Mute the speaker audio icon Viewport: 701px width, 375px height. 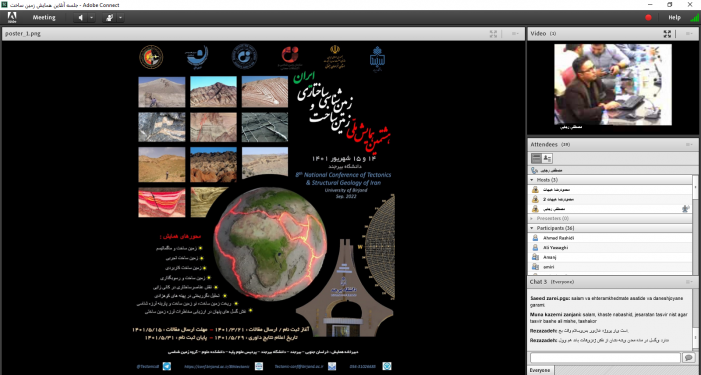click(x=81, y=17)
